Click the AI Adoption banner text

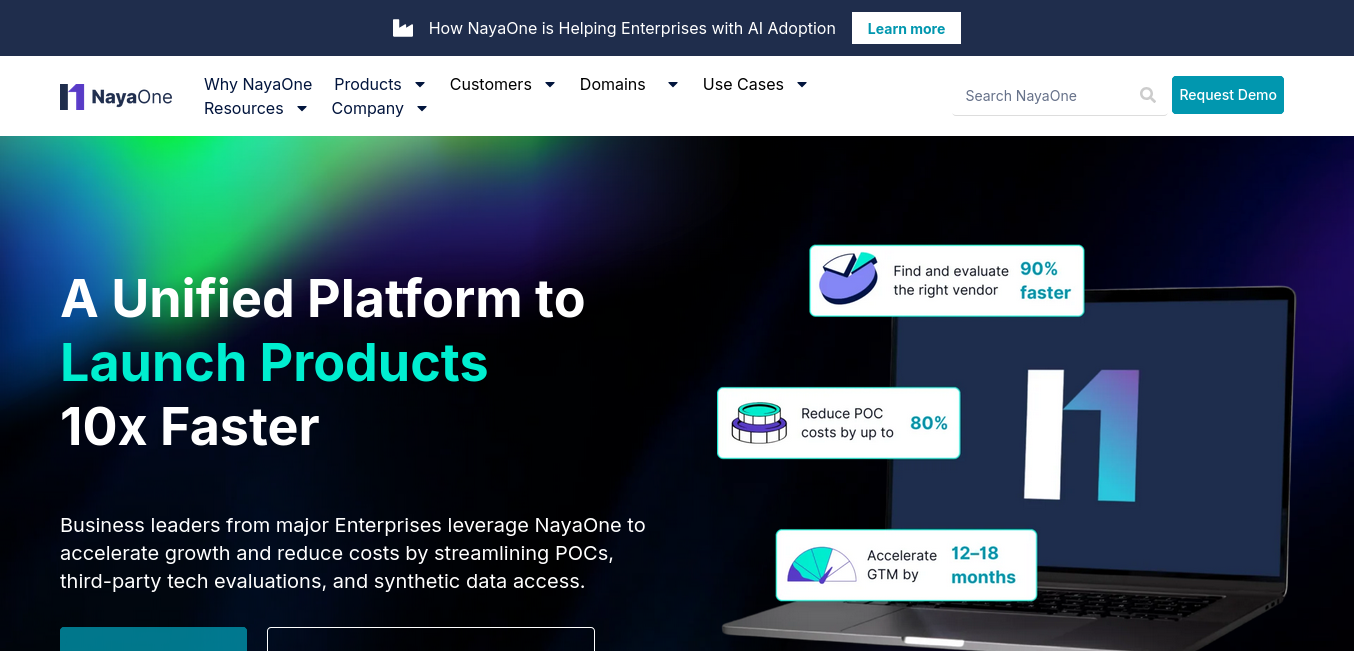click(x=632, y=28)
